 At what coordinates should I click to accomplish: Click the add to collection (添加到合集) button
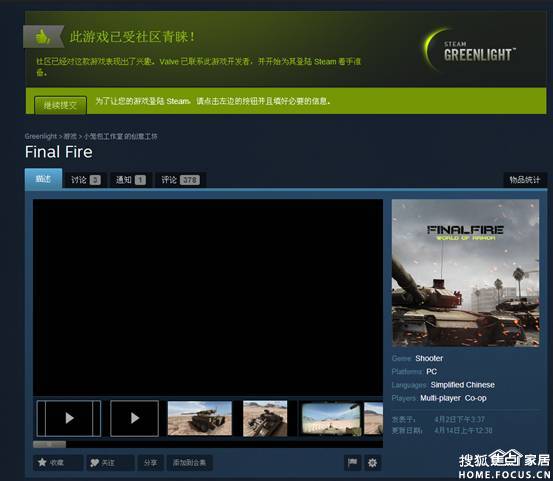[x=189, y=463]
